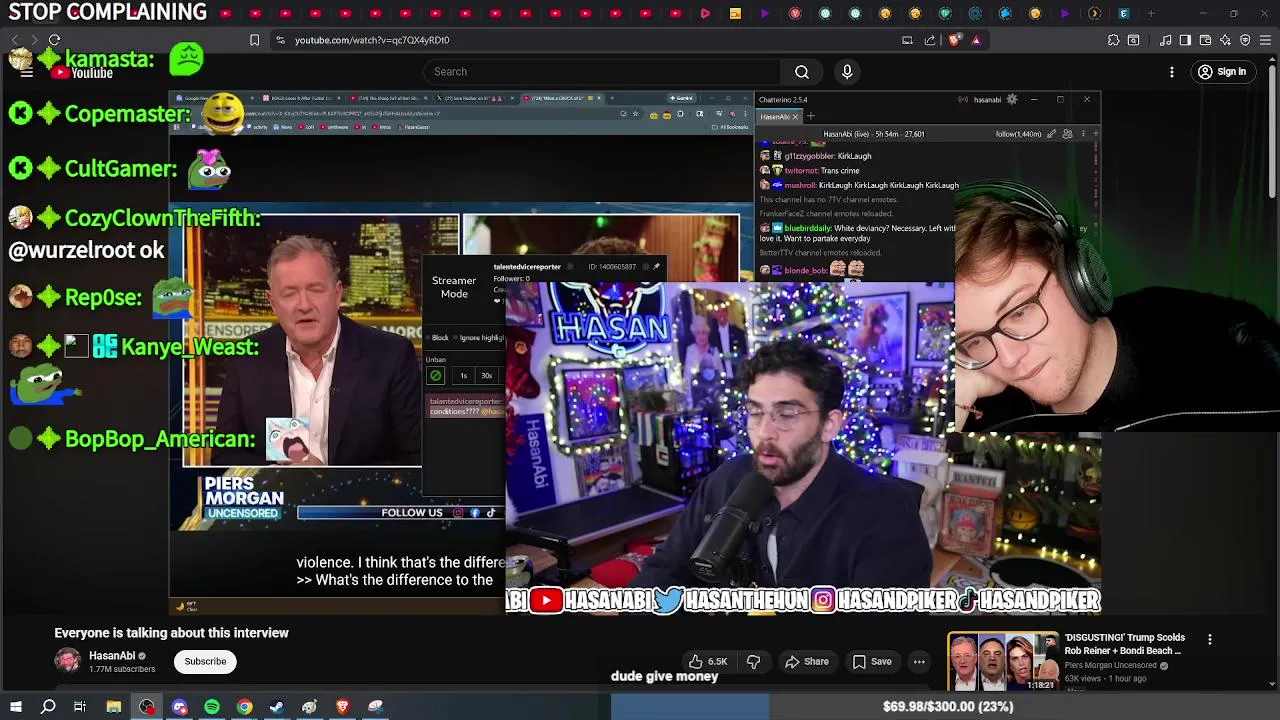Click the video title 'Everyone is talking about this interview'

point(171,633)
